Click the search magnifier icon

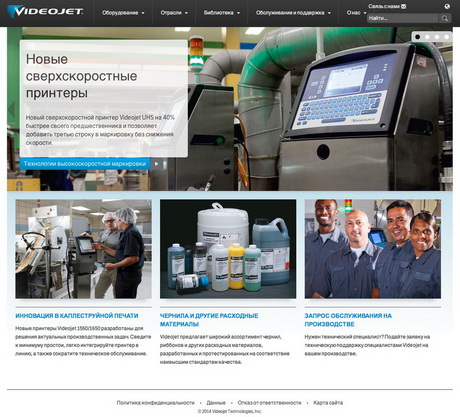coord(445,18)
